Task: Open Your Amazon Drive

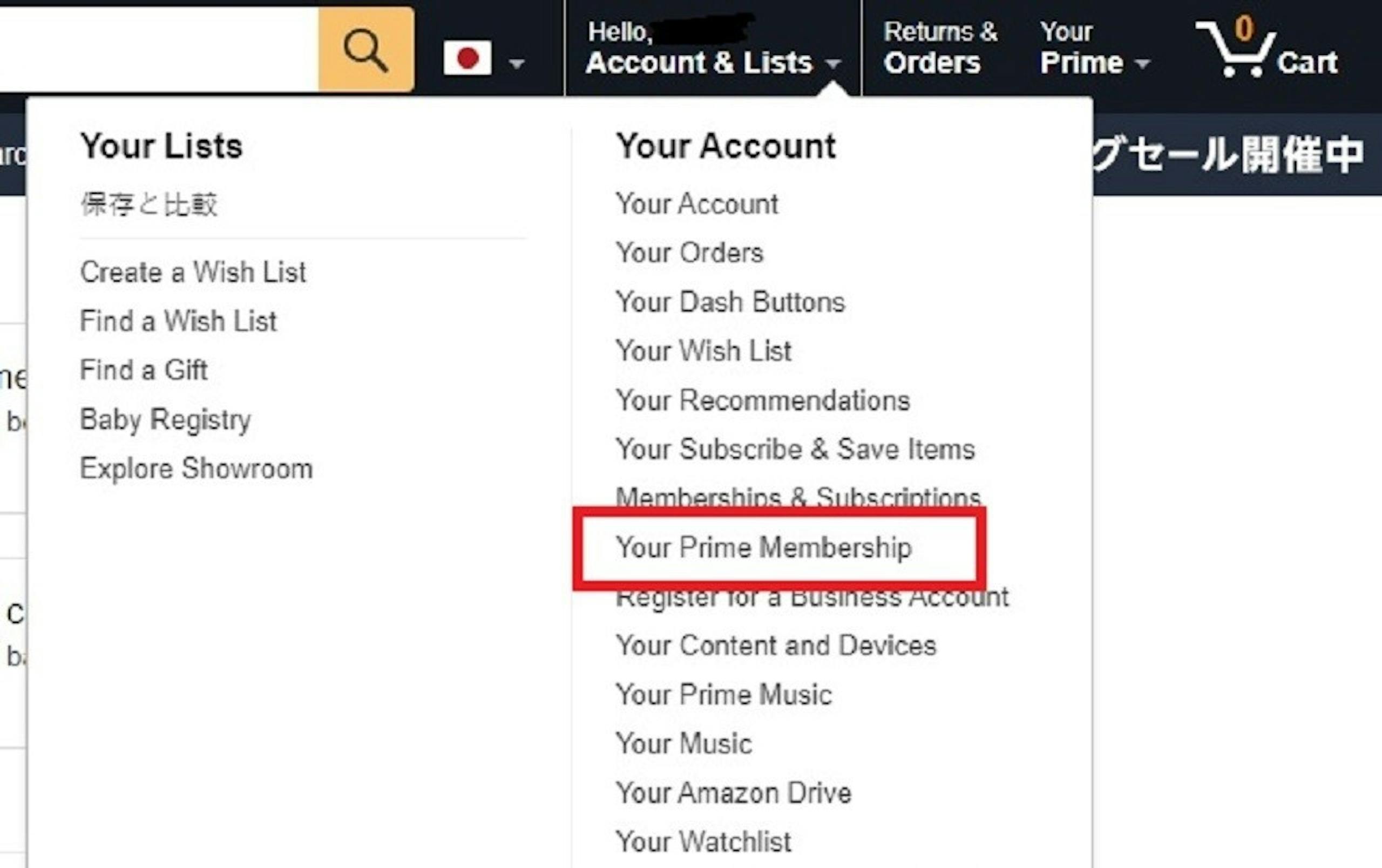Action: point(733,793)
